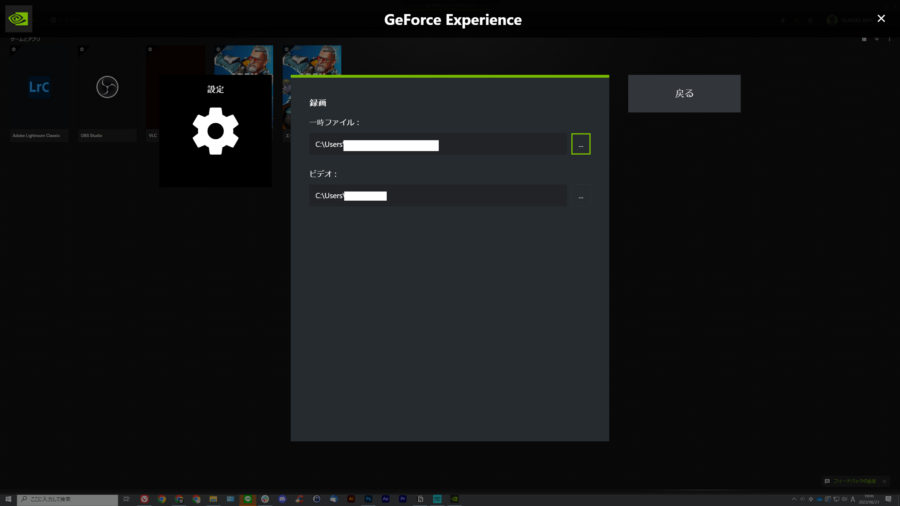Edit the ビデオ path field

pyautogui.click(x=438, y=196)
